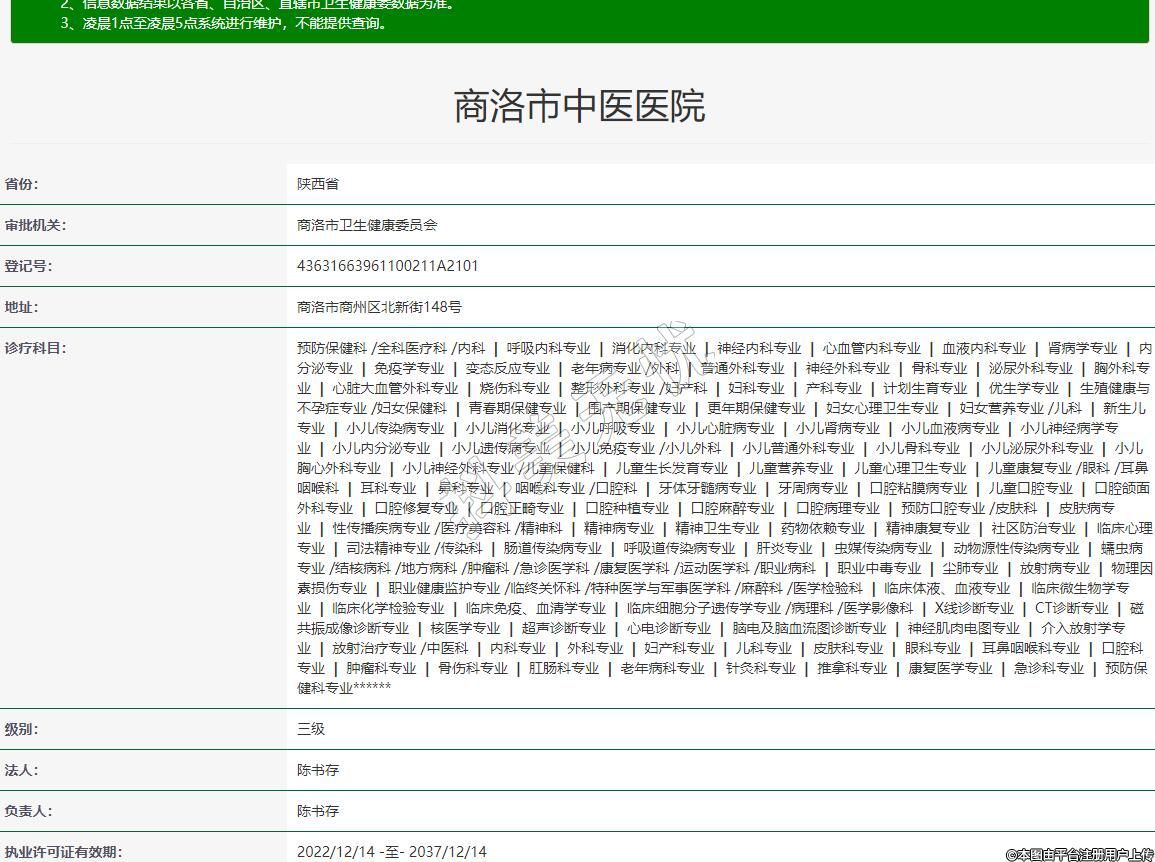Click the 法人 field label

[x=21, y=770]
